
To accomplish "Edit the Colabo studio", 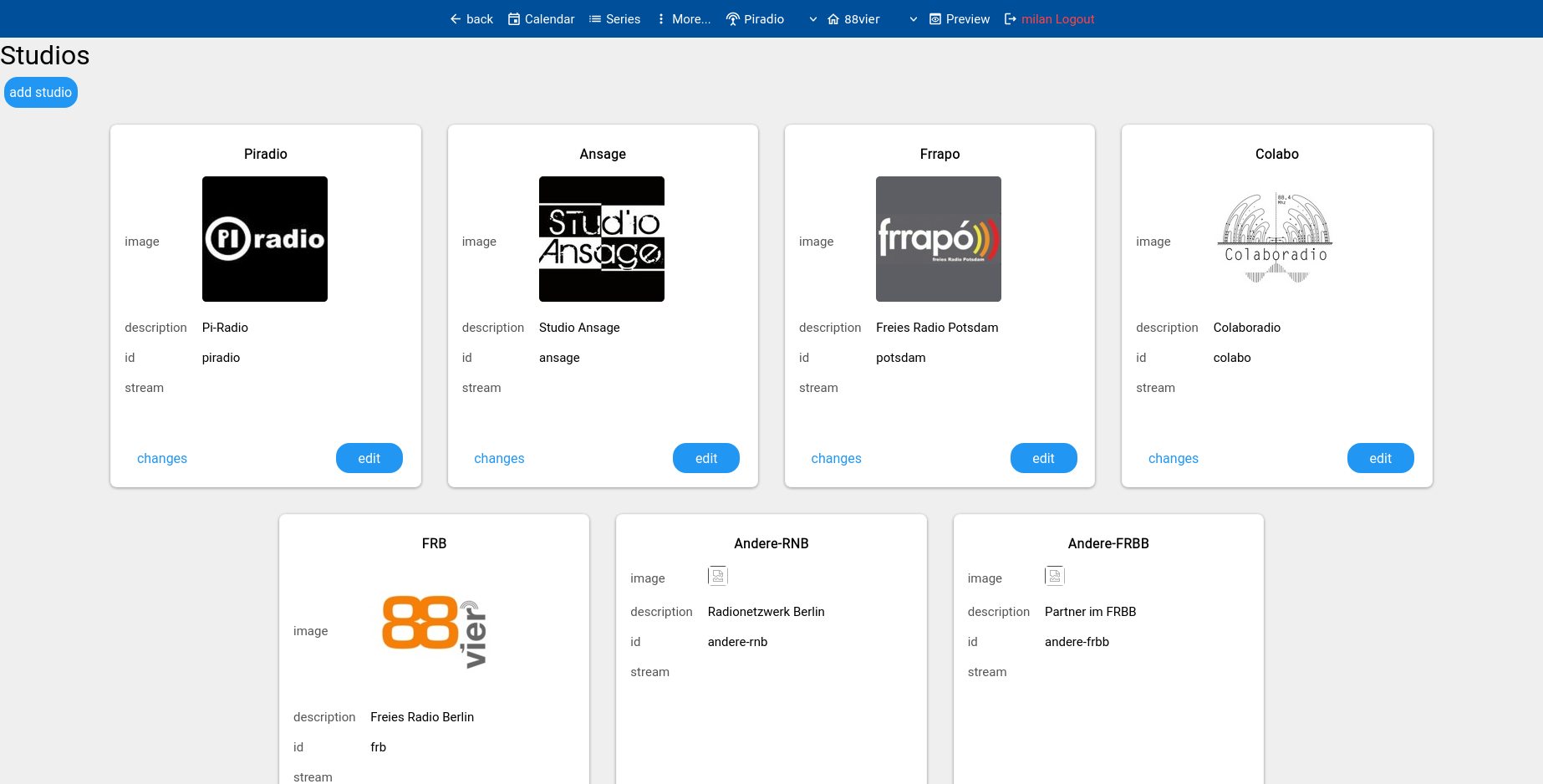I will 1380,458.
